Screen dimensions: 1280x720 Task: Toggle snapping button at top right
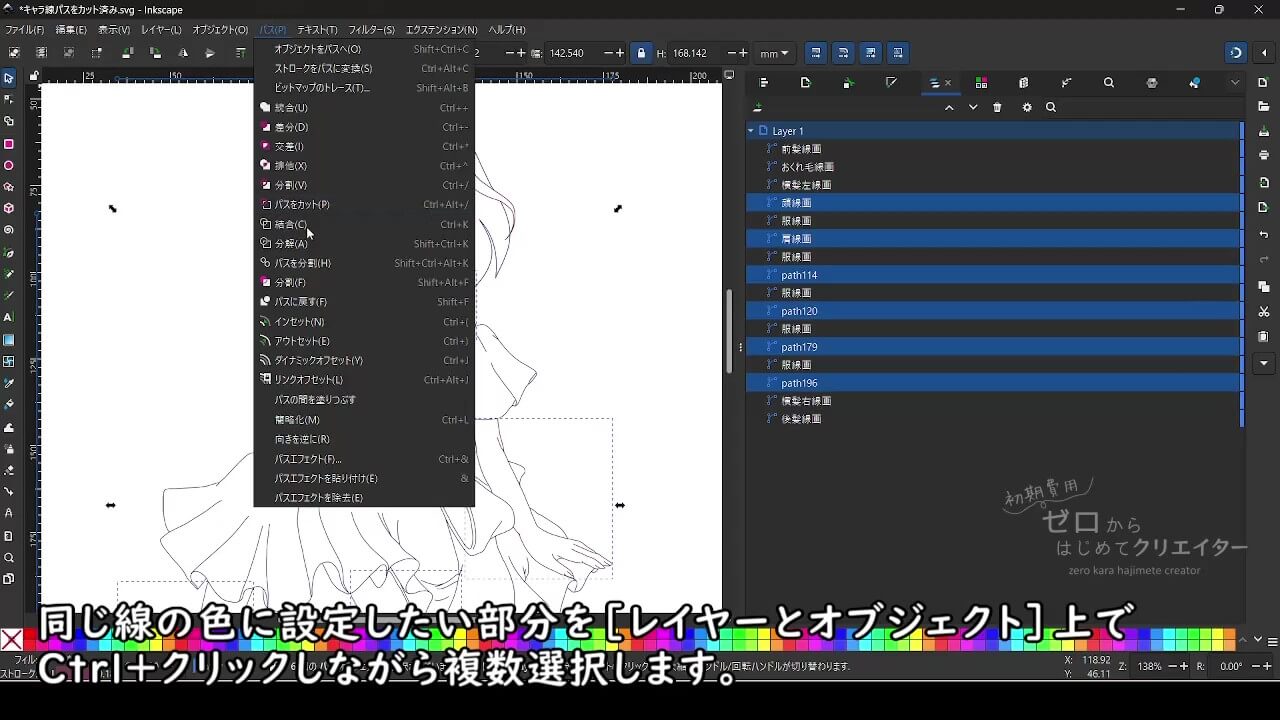(1236, 53)
